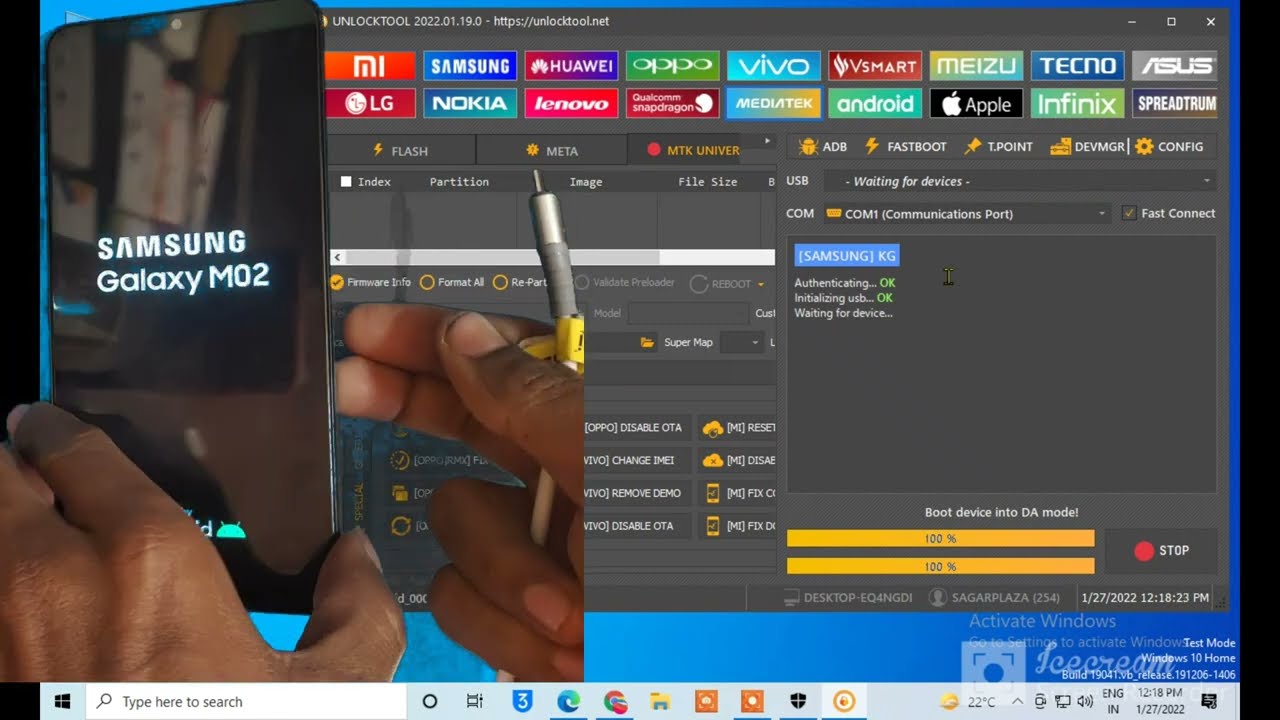Select the Huawei brand tile
The height and width of the screenshot is (720, 1280).
pyautogui.click(x=572, y=66)
